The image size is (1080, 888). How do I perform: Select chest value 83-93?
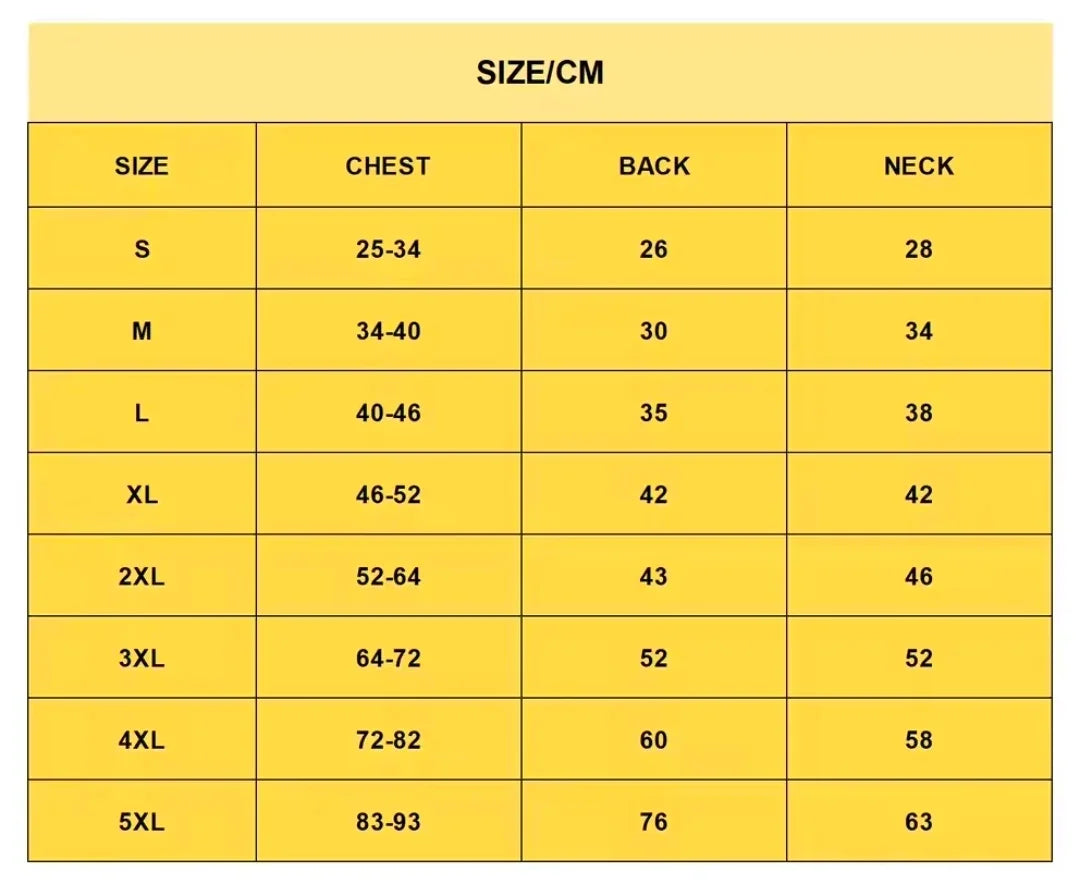388,821
